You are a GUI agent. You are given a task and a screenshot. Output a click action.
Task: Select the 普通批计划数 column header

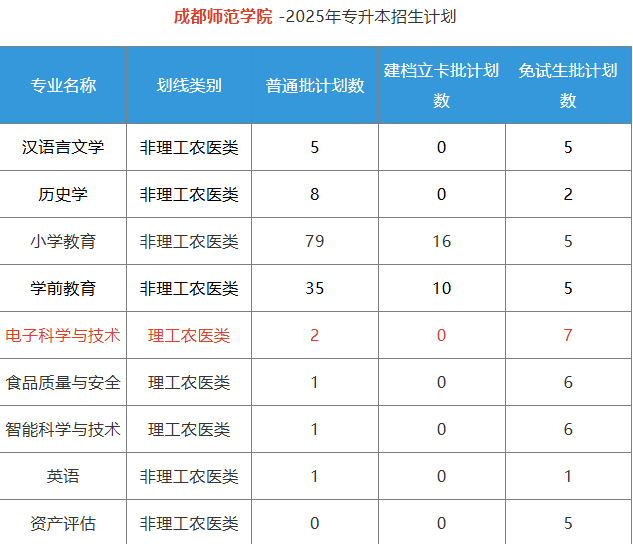click(x=315, y=86)
